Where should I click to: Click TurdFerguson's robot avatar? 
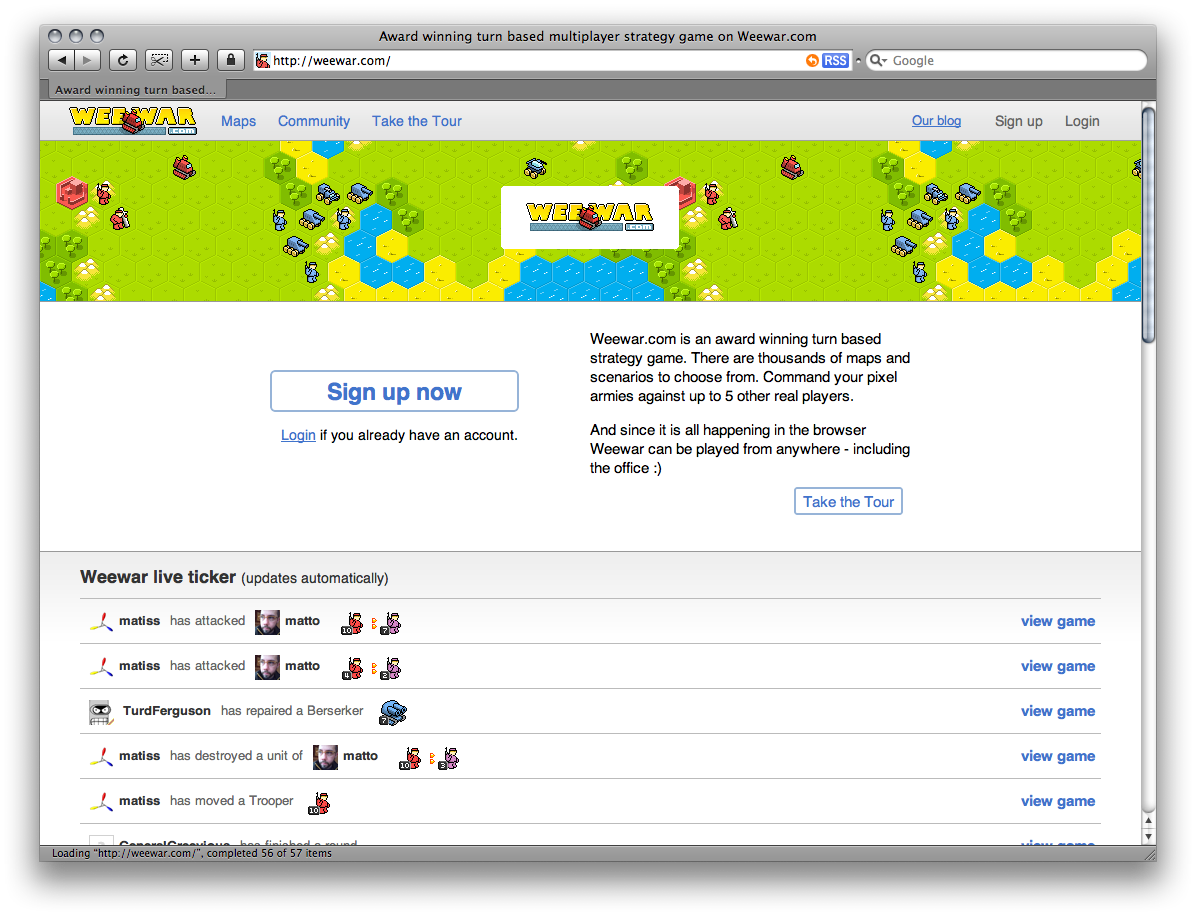[101, 712]
